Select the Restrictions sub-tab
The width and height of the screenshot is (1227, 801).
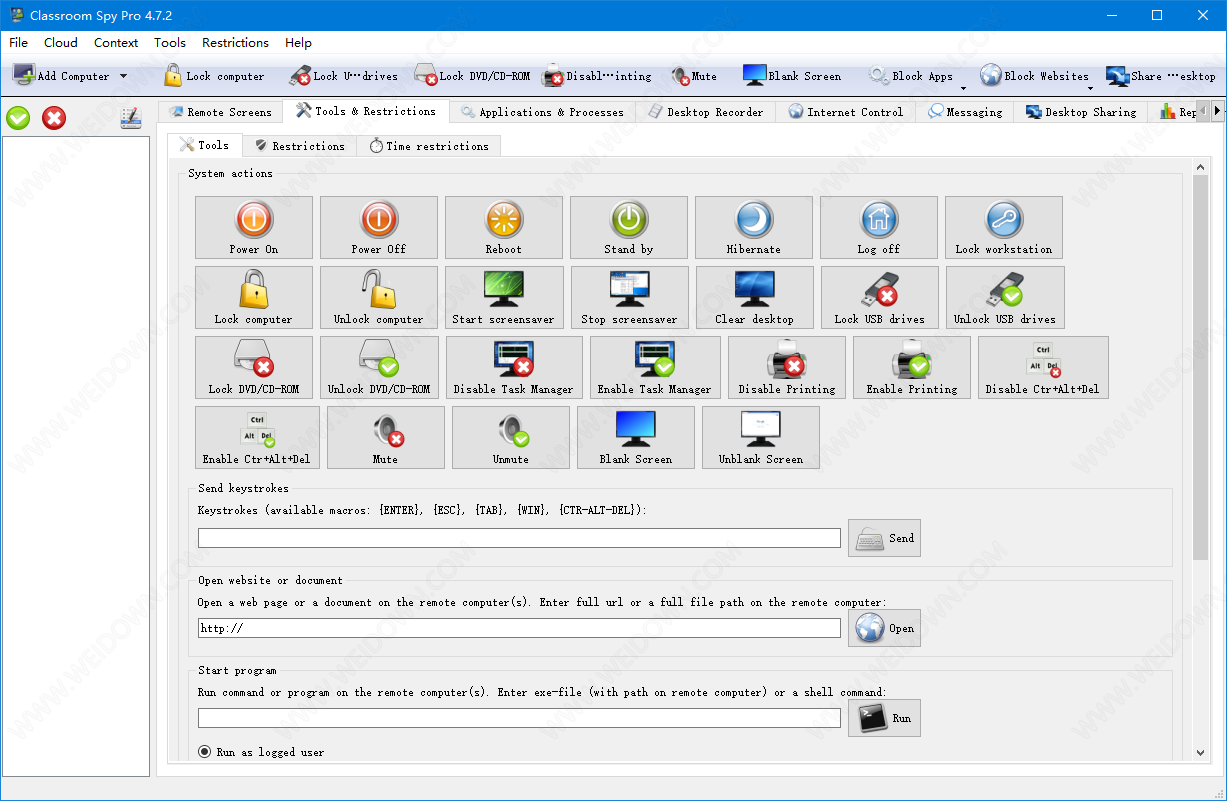coord(299,146)
